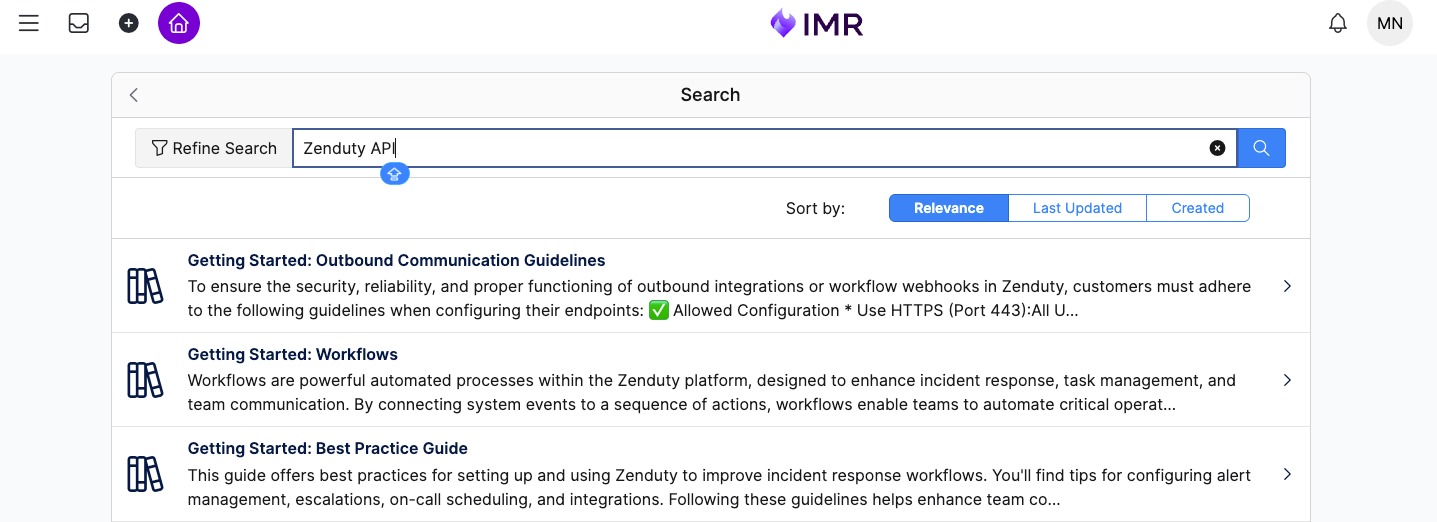Click books icon for Workflows result
Image resolution: width=1437 pixels, height=522 pixels.
click(x=145, y=380)
